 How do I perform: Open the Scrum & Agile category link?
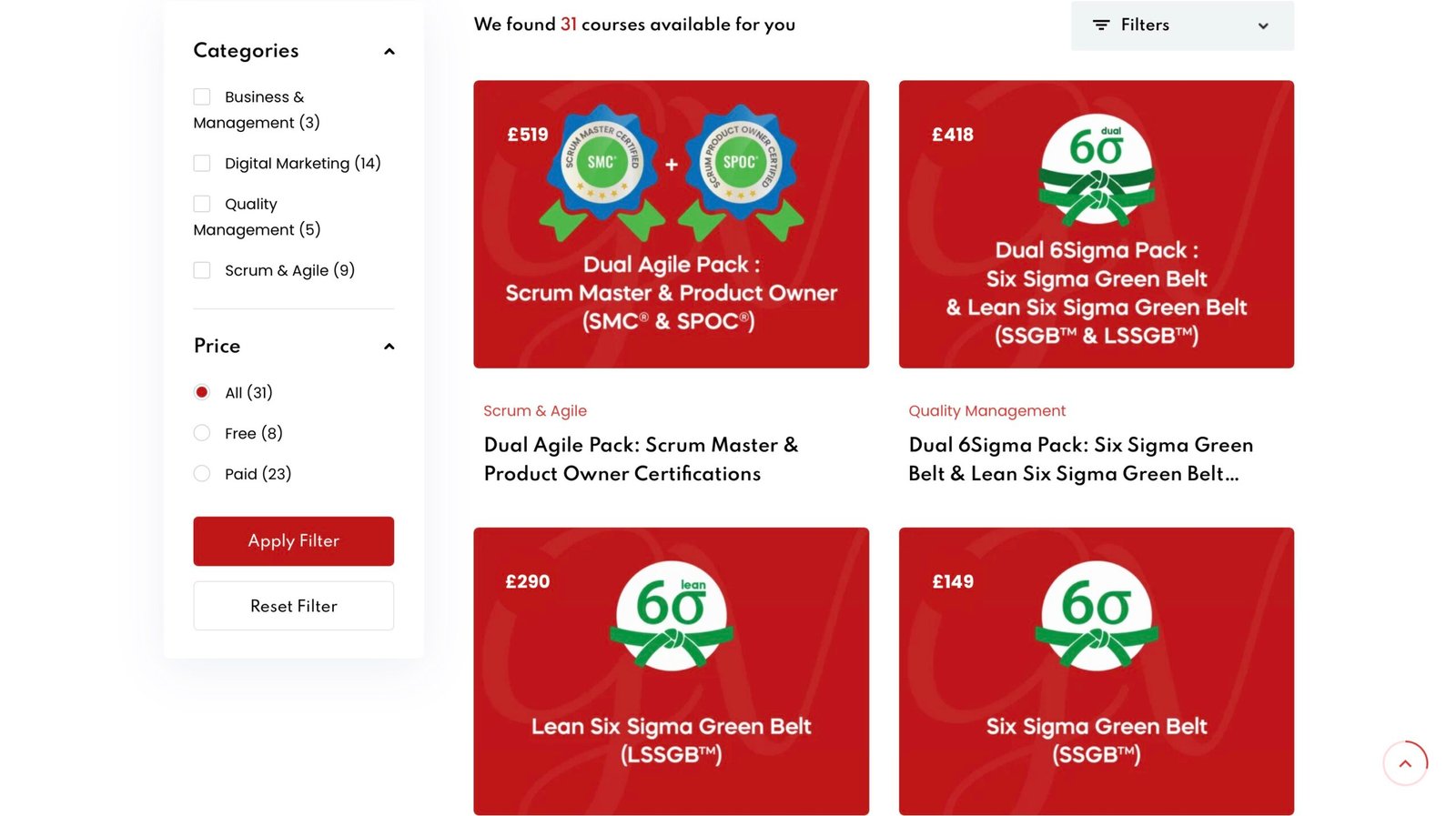coord(535,411)
